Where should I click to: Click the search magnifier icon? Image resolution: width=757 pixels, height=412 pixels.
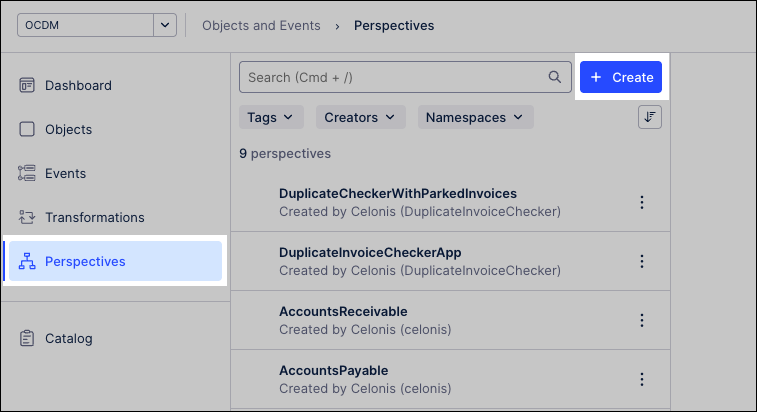point(555,77)
